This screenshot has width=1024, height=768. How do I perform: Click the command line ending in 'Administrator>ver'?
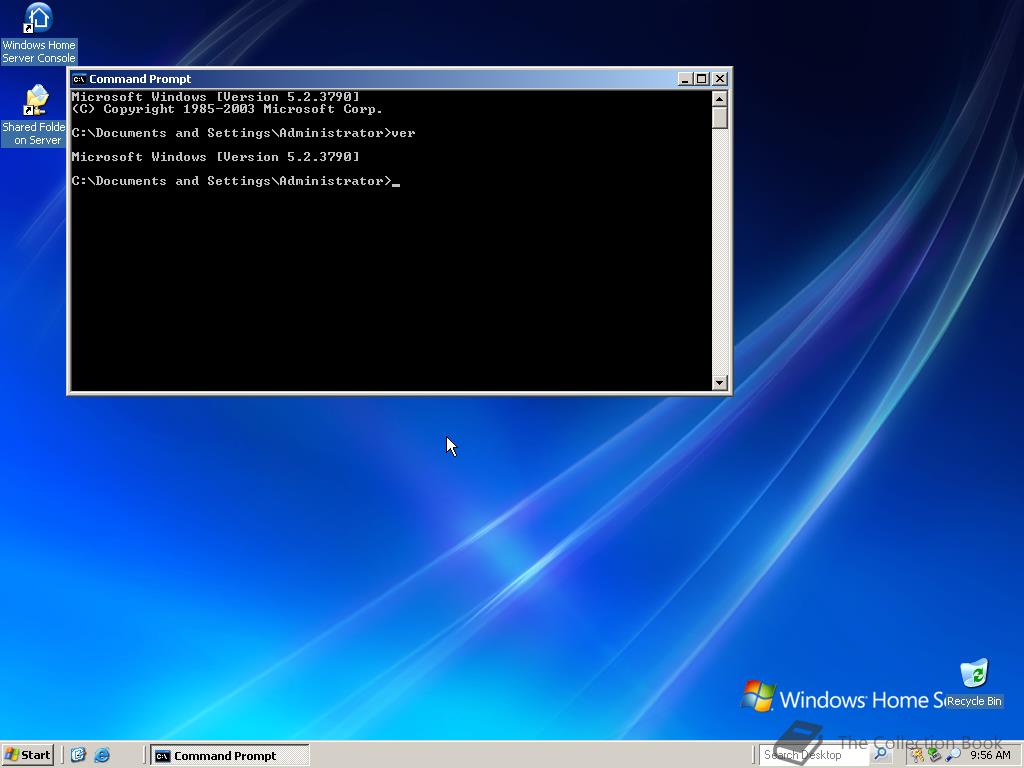[244, 133]
